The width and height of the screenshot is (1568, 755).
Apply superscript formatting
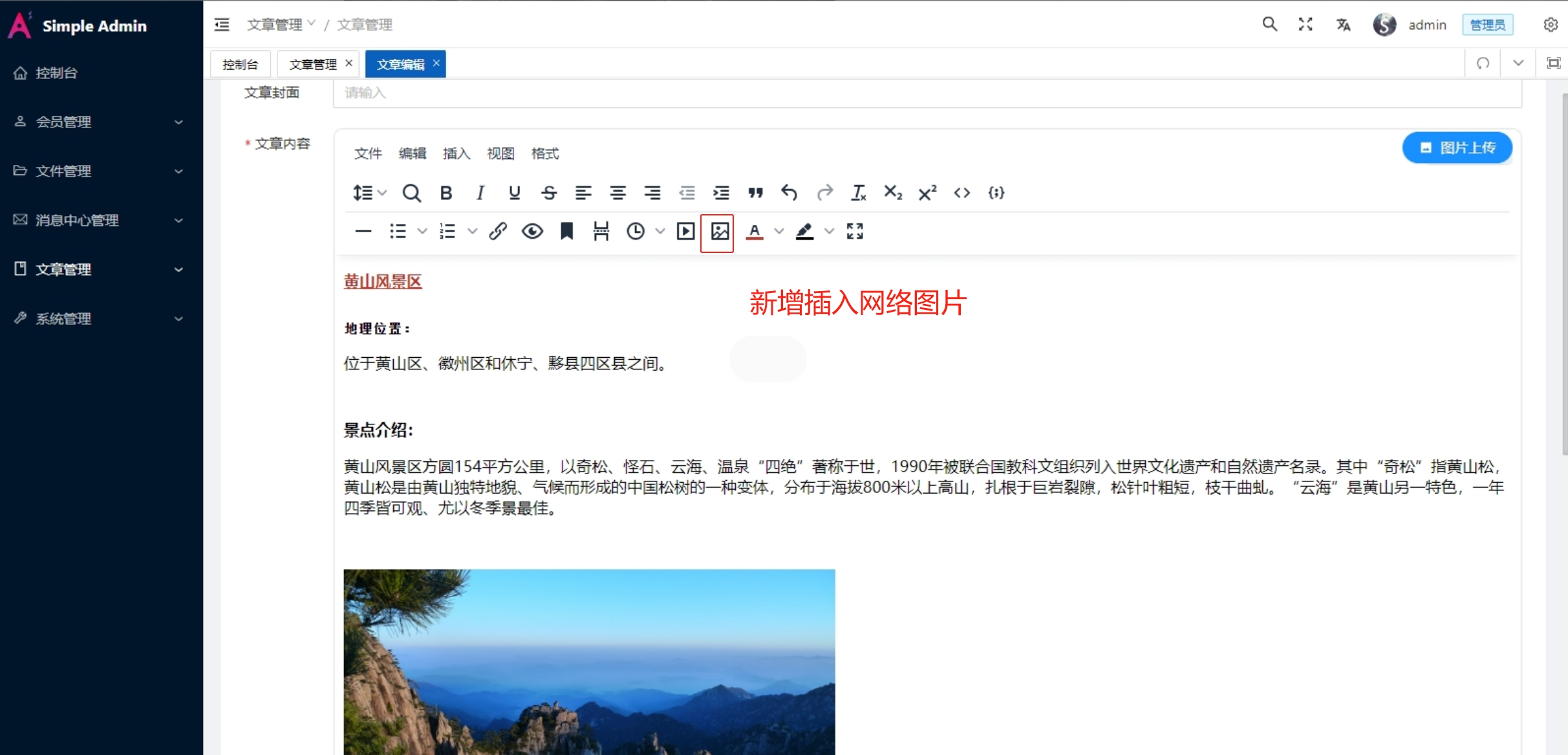click(927, 193)
